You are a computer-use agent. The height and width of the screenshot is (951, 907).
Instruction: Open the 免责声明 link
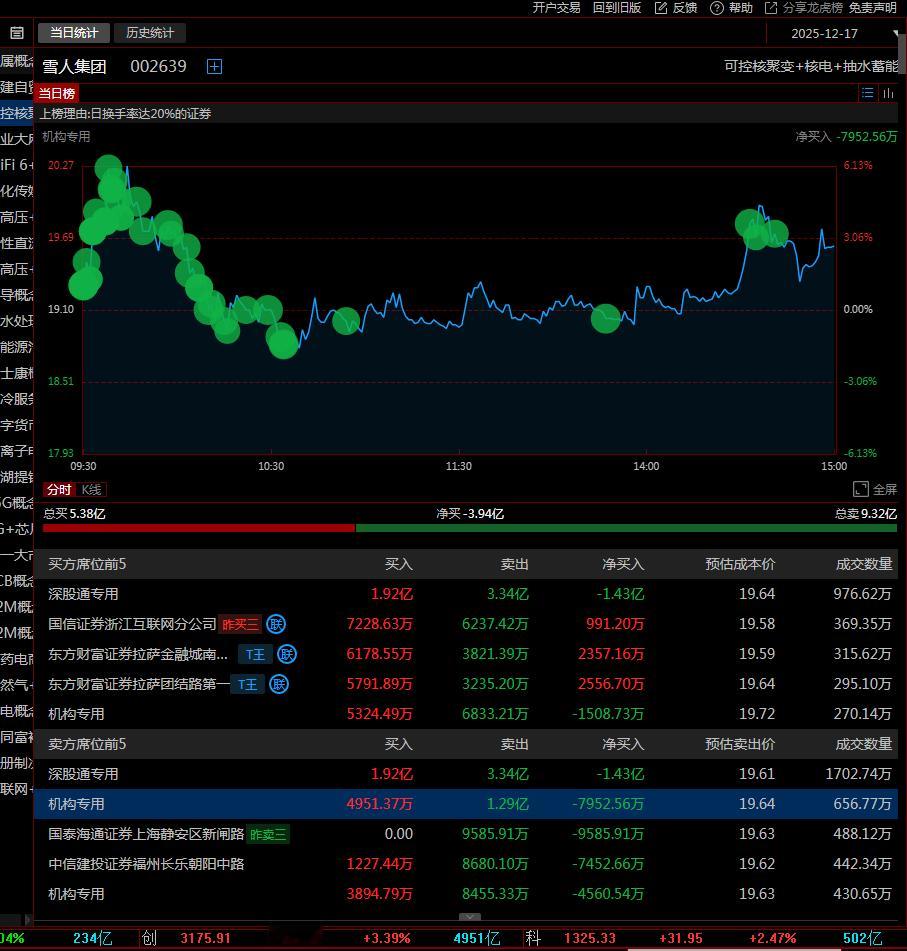pyautogui.click(x=872, y=8)
